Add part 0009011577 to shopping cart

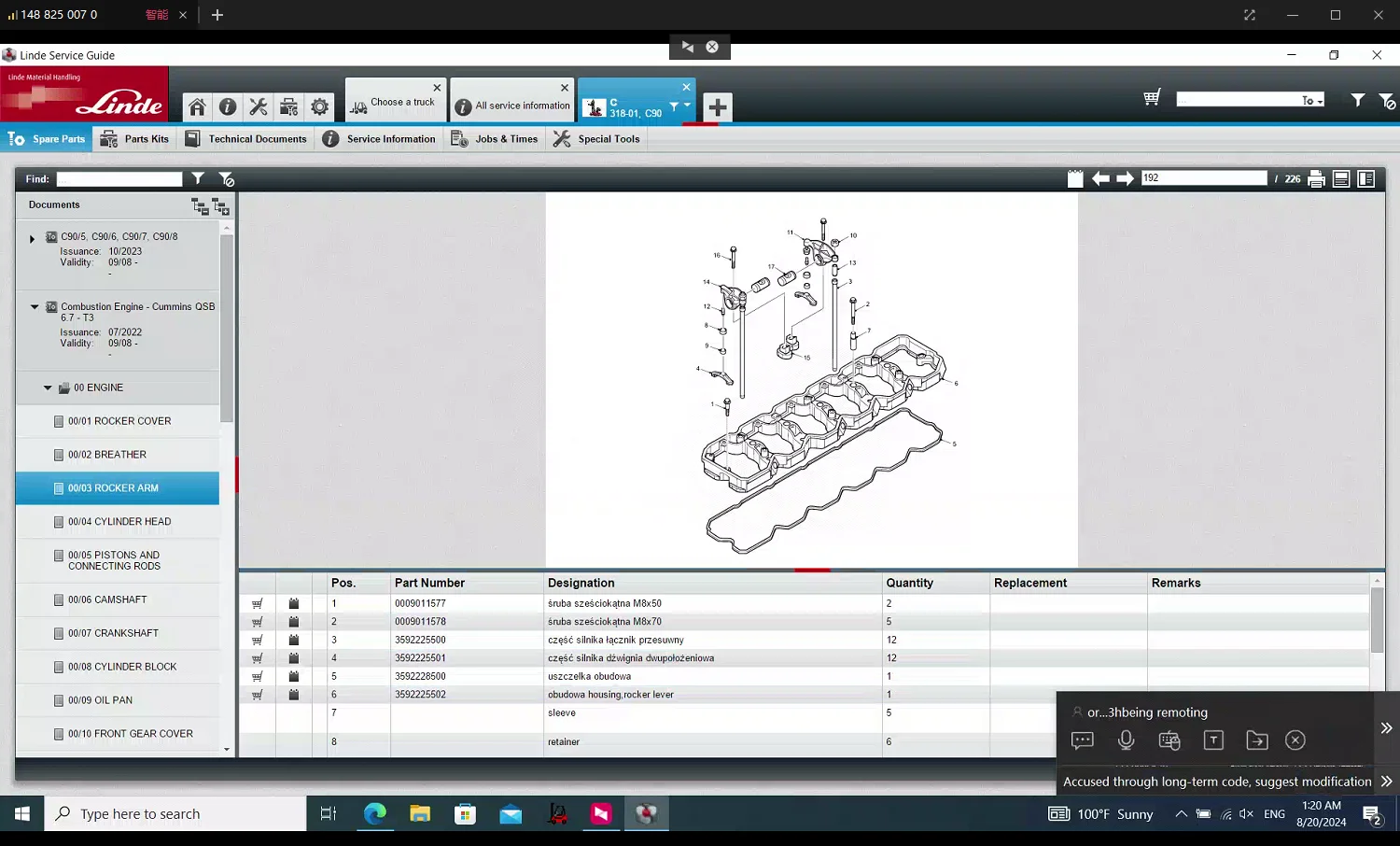pos(257,604)
